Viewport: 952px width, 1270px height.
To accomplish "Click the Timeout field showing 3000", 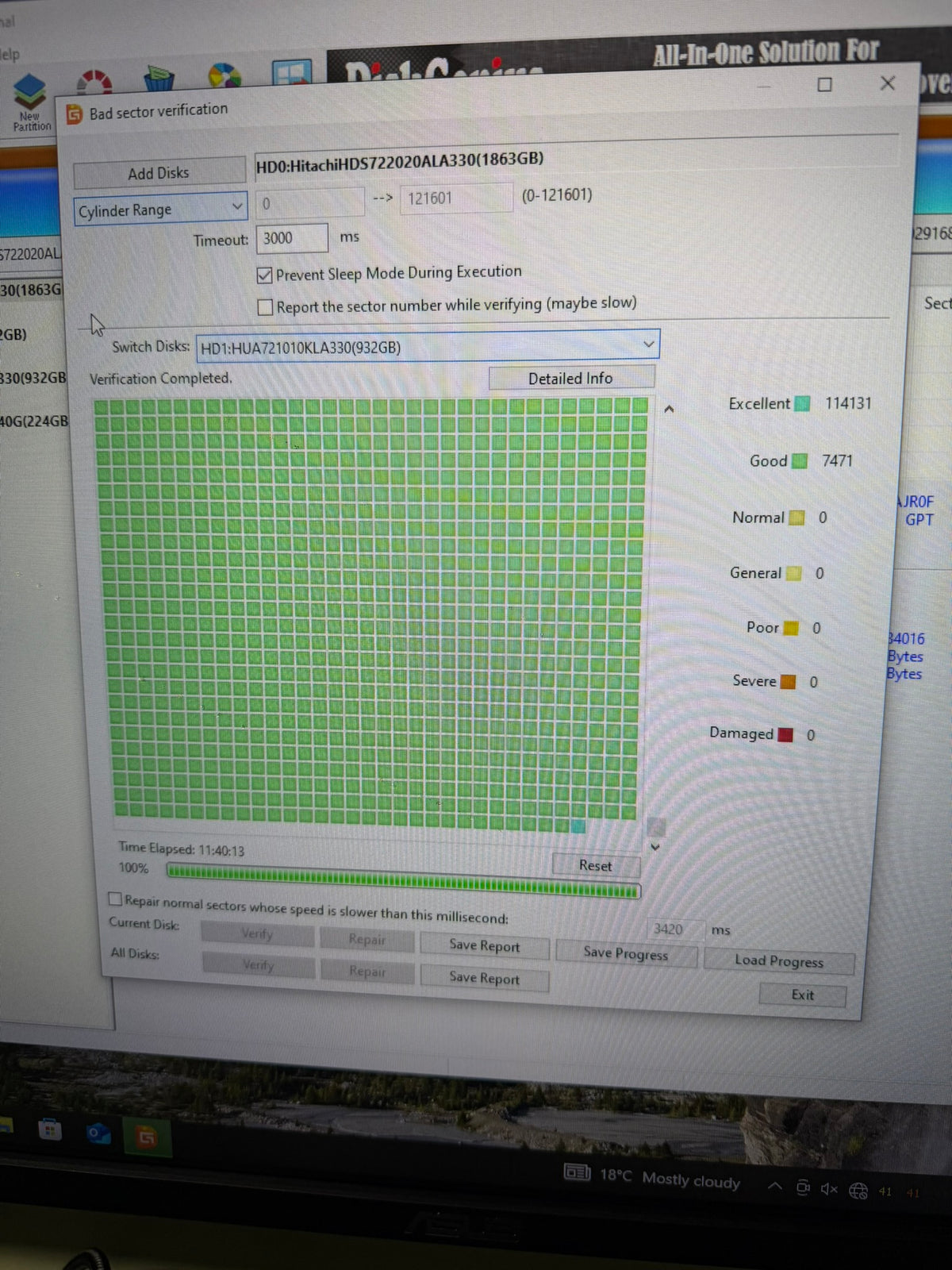I will (x=292, y=238).
